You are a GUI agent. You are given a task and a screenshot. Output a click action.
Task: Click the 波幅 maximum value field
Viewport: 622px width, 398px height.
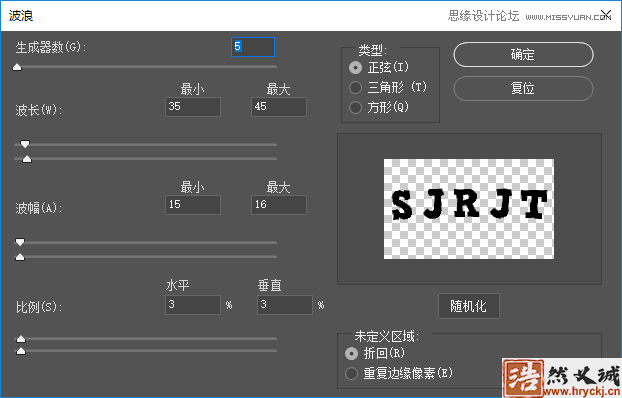(279, 205)
